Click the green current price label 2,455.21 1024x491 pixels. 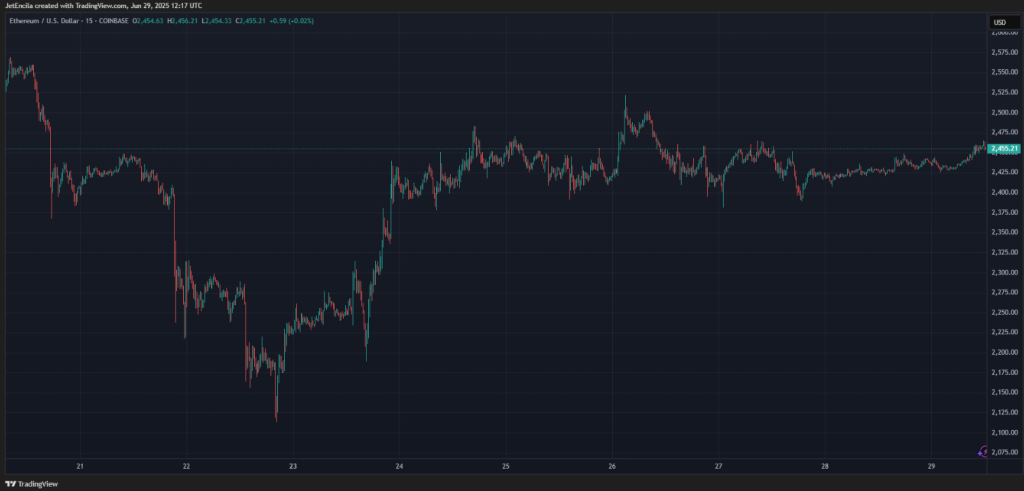point(1003,149)
